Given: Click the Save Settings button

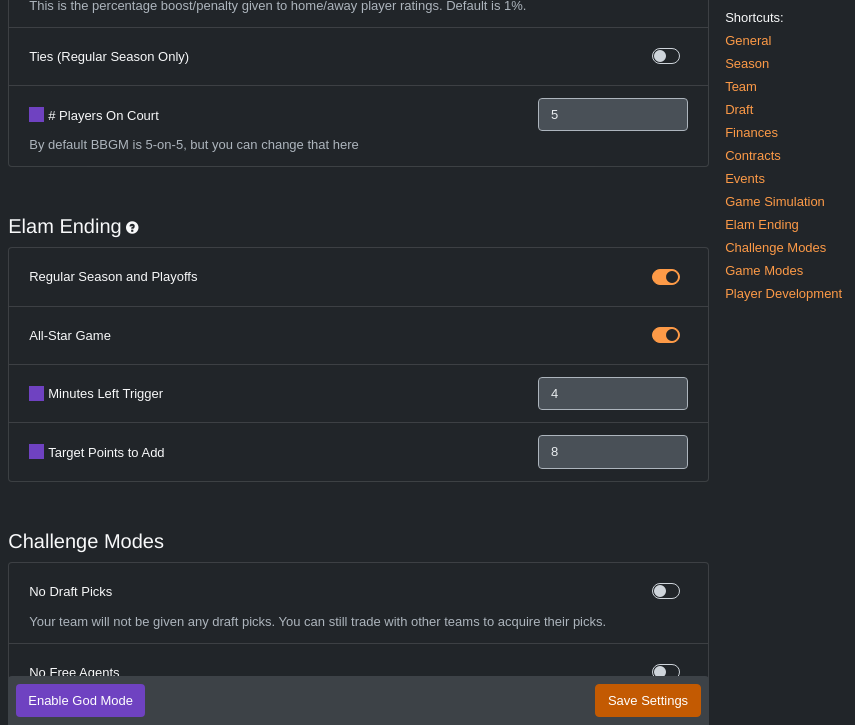Looking at the screenshot, I should coord(648,700).
